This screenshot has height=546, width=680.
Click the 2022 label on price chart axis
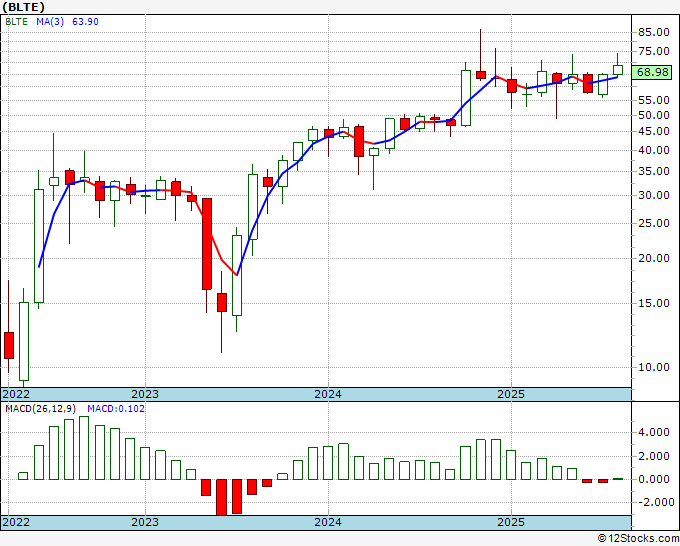pos(16,394)
